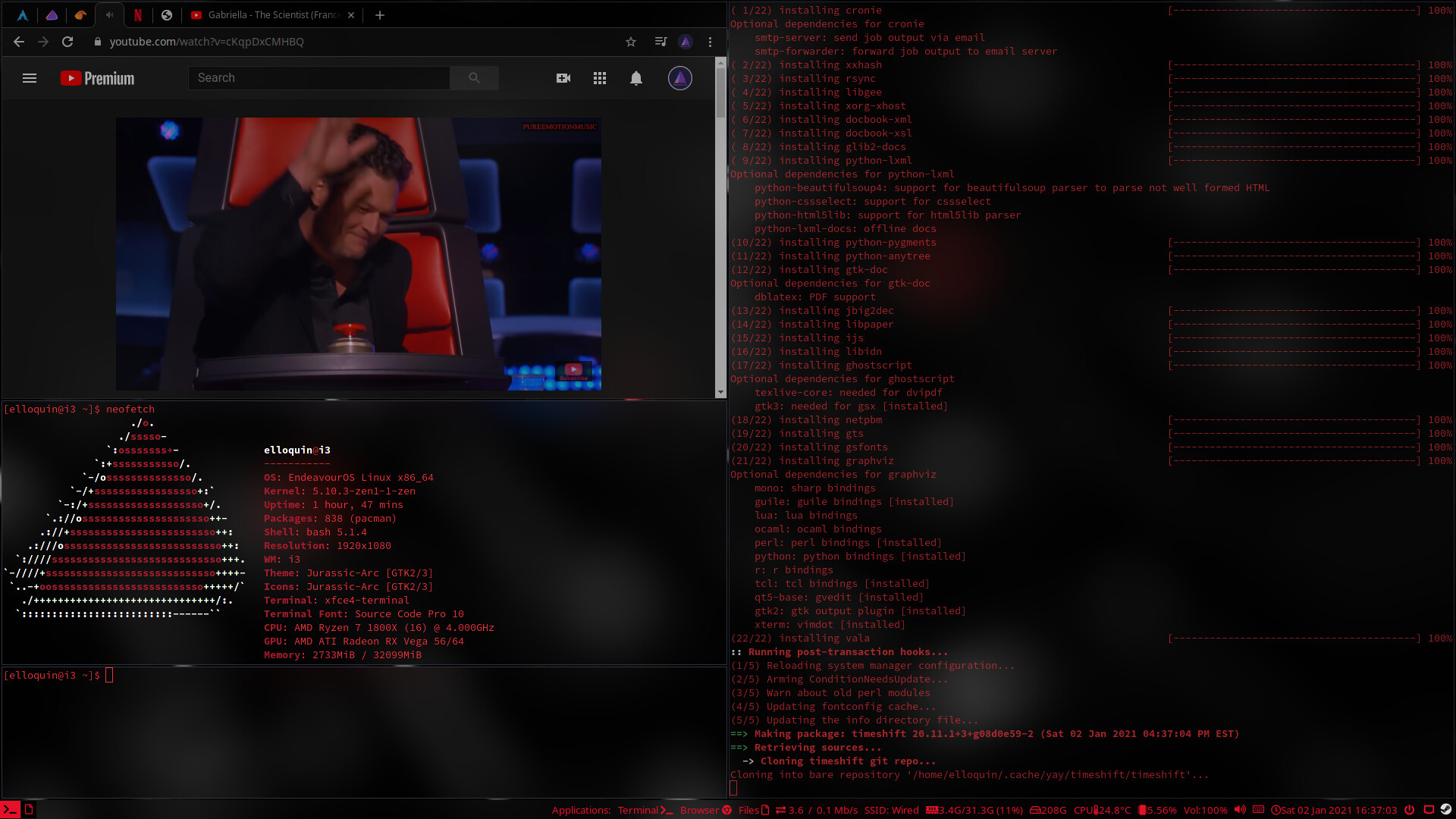The image size is (1456, 819).
Task: Click 'OS: EndeavourOS Linux x86_64' line
Action: click(349, 478)
